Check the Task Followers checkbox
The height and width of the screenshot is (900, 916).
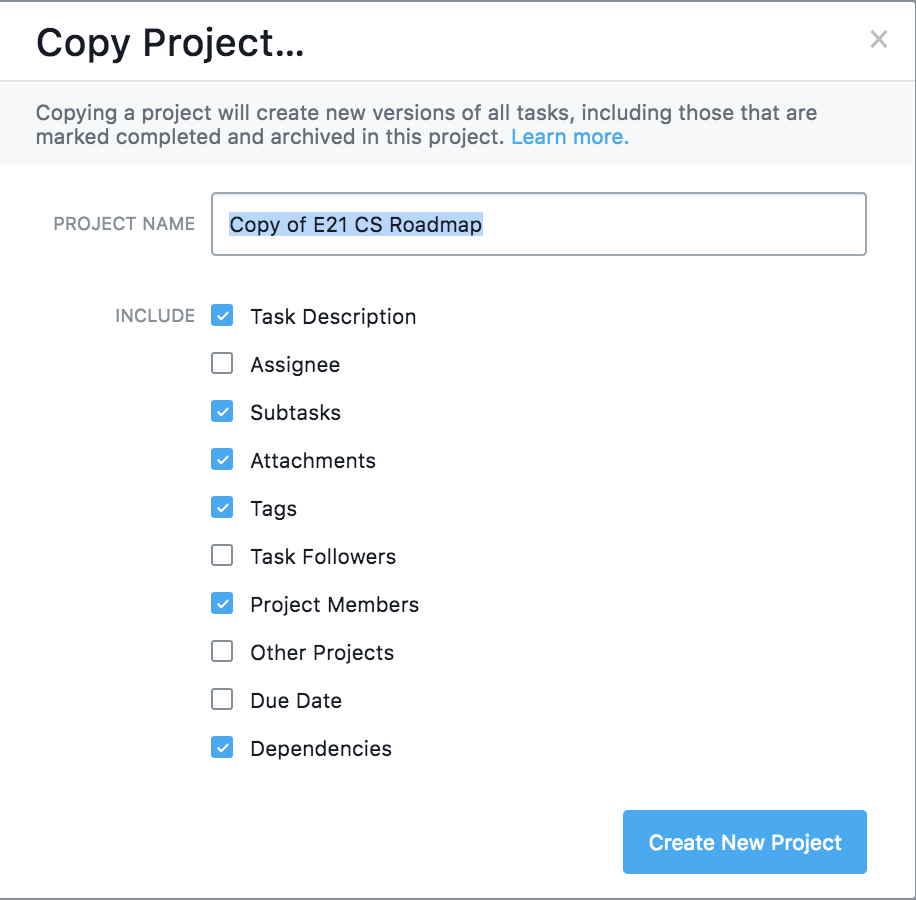coord(222,556)
